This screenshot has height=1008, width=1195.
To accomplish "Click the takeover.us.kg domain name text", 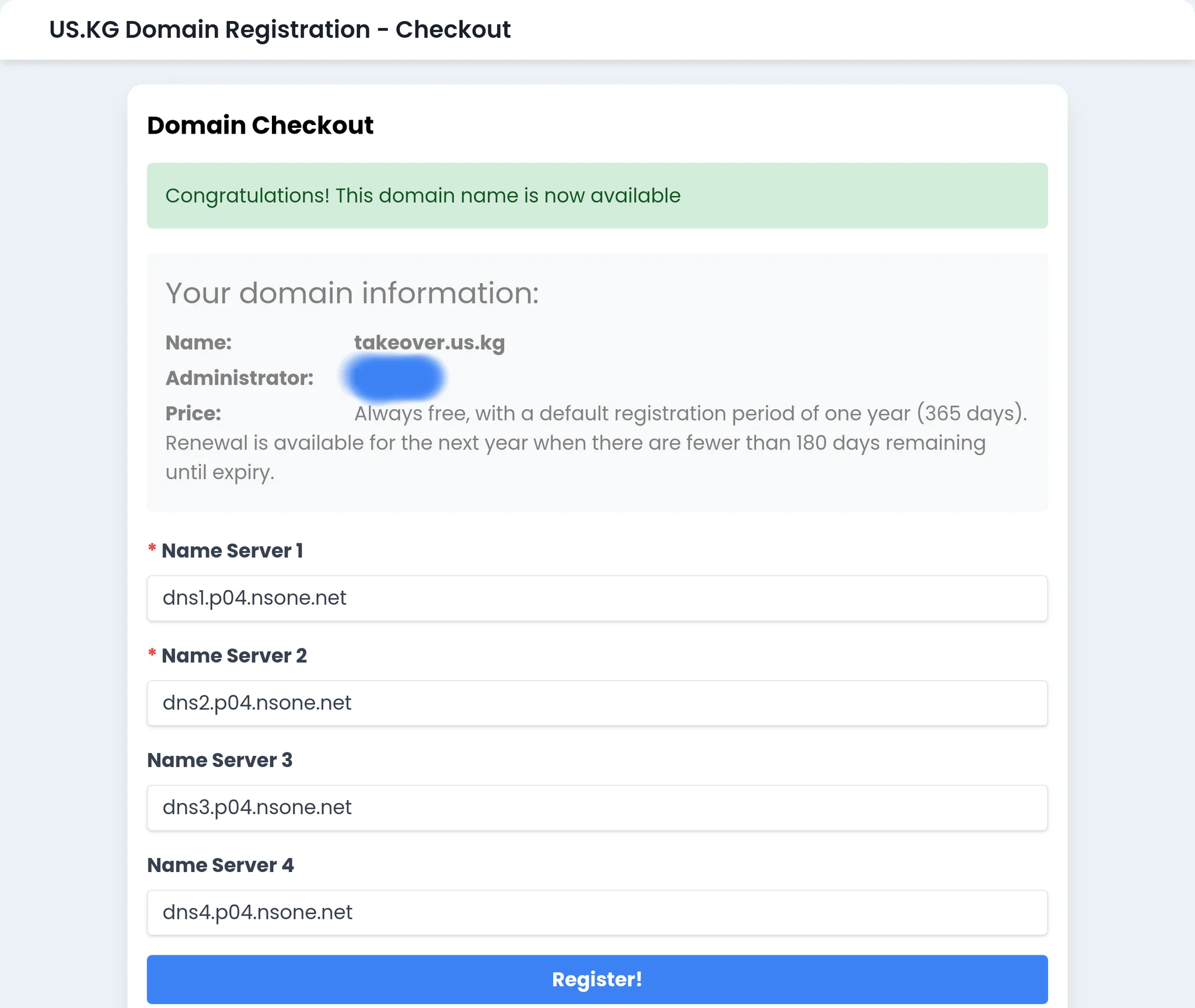I will click(429, 343).
